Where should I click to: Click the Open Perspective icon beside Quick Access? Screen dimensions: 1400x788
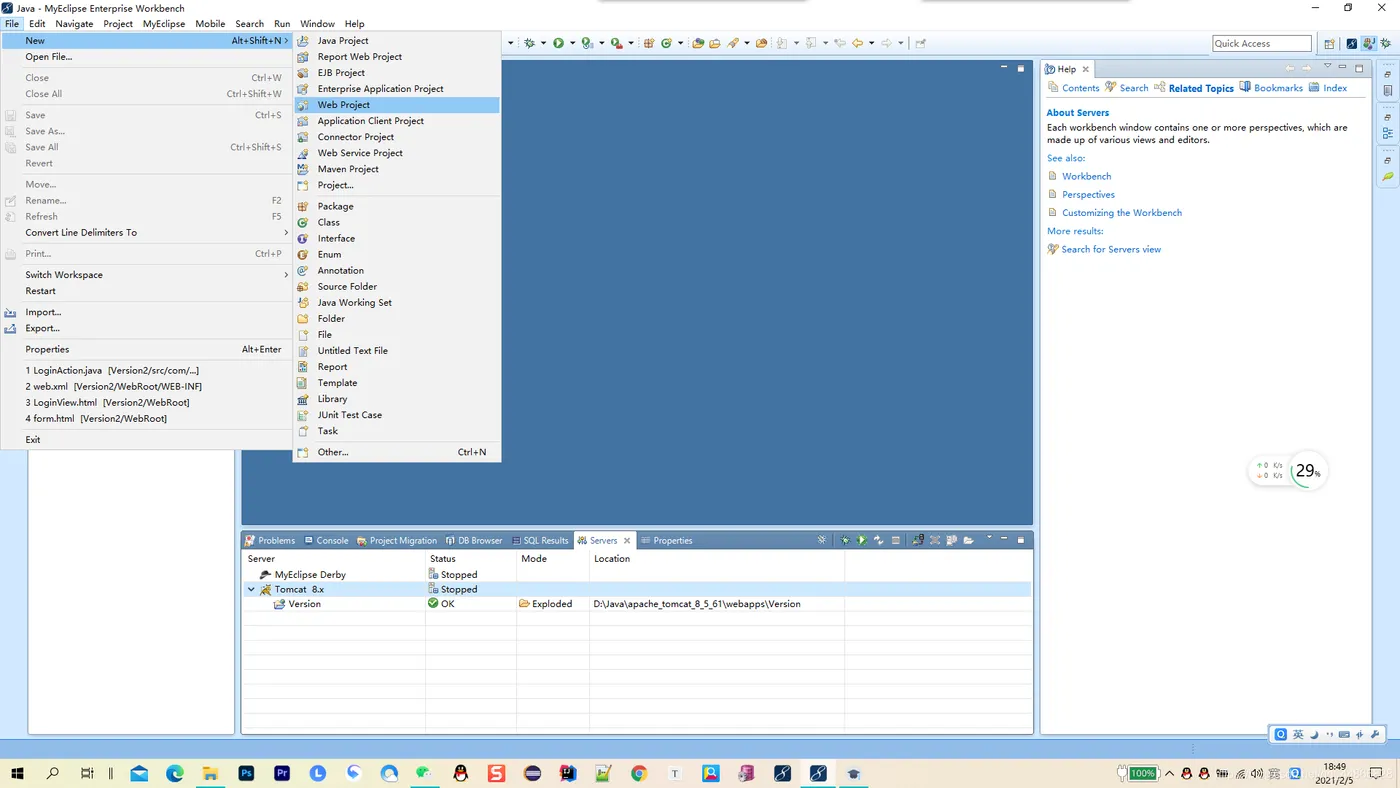pos(1329,43)
